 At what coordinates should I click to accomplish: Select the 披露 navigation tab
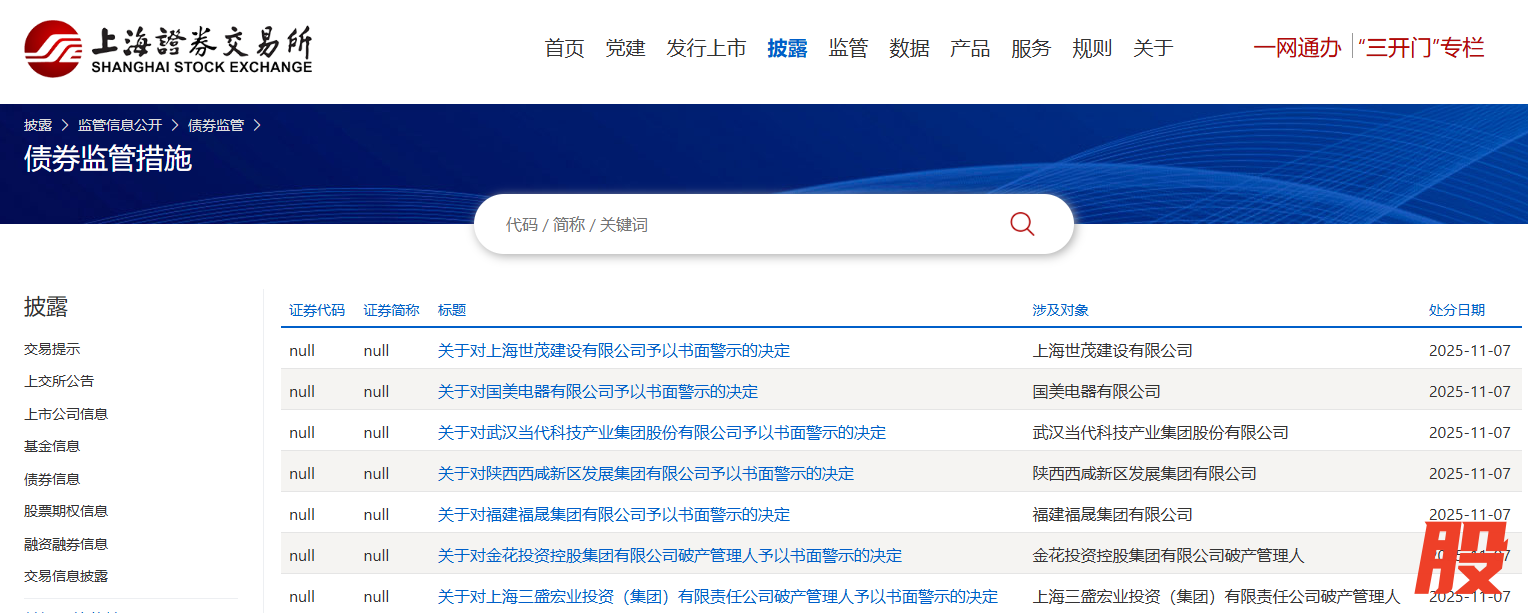point(787,48)
